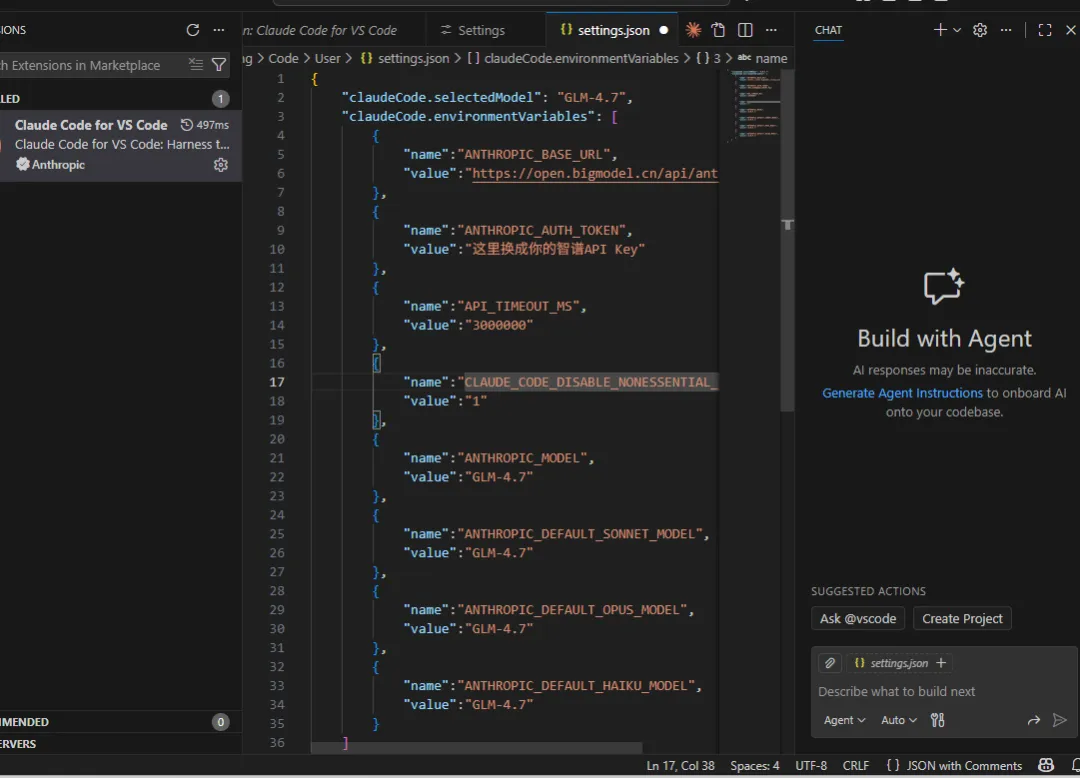Screen dimensions: 1080x778
Task: Open the Auto model picker dropdown
Action: pyautogui.click(x=899, y=720)
